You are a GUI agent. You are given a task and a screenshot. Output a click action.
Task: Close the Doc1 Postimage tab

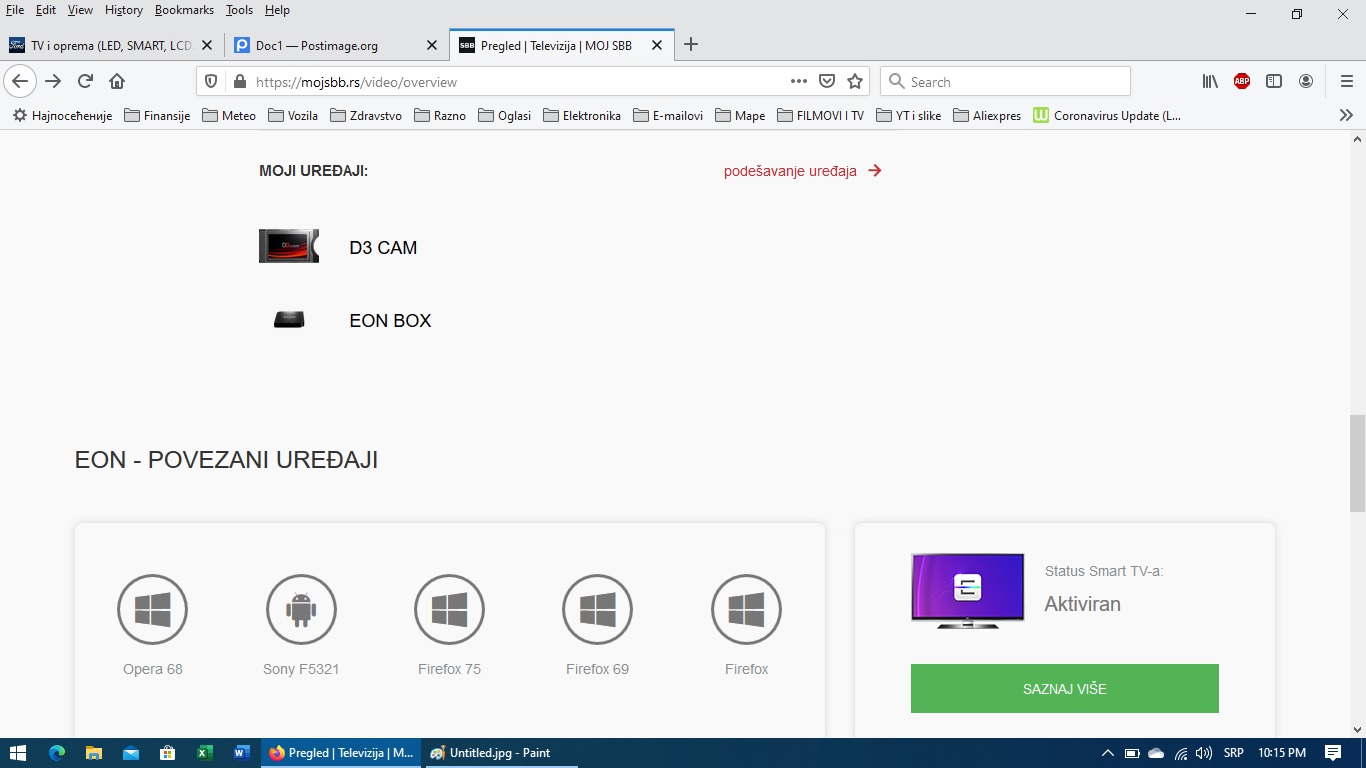(x=432, y=45)
